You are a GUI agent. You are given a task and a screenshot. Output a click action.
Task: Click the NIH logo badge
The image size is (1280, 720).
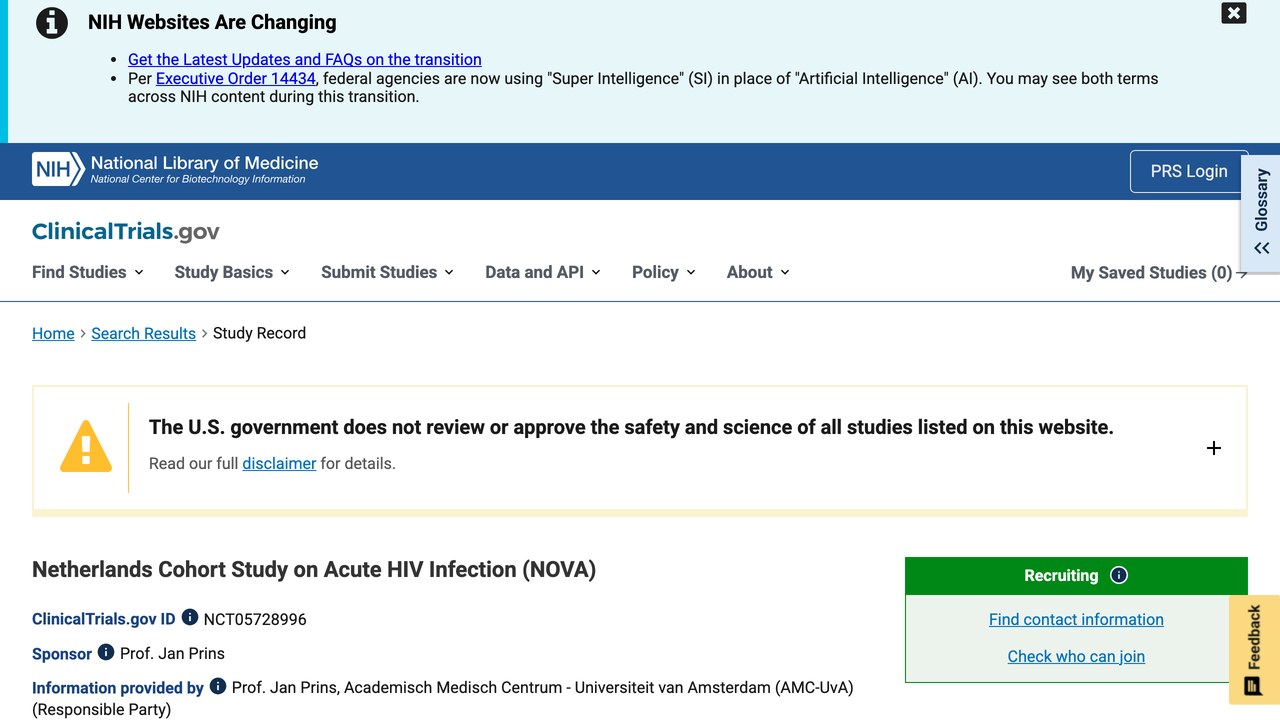(58, 170)
